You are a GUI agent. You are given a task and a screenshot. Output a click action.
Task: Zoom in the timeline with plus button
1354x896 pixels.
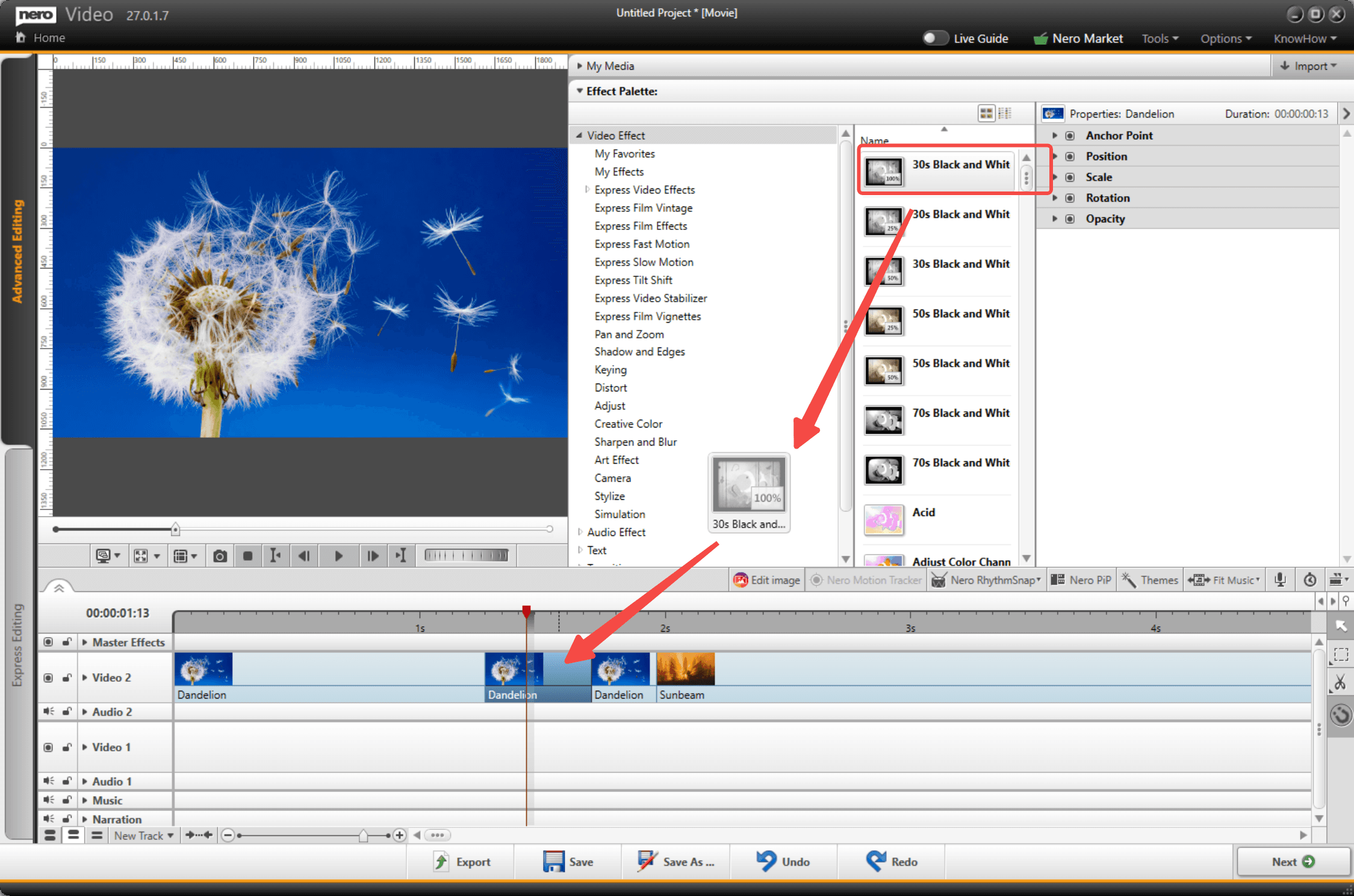(x=399, y=835)
